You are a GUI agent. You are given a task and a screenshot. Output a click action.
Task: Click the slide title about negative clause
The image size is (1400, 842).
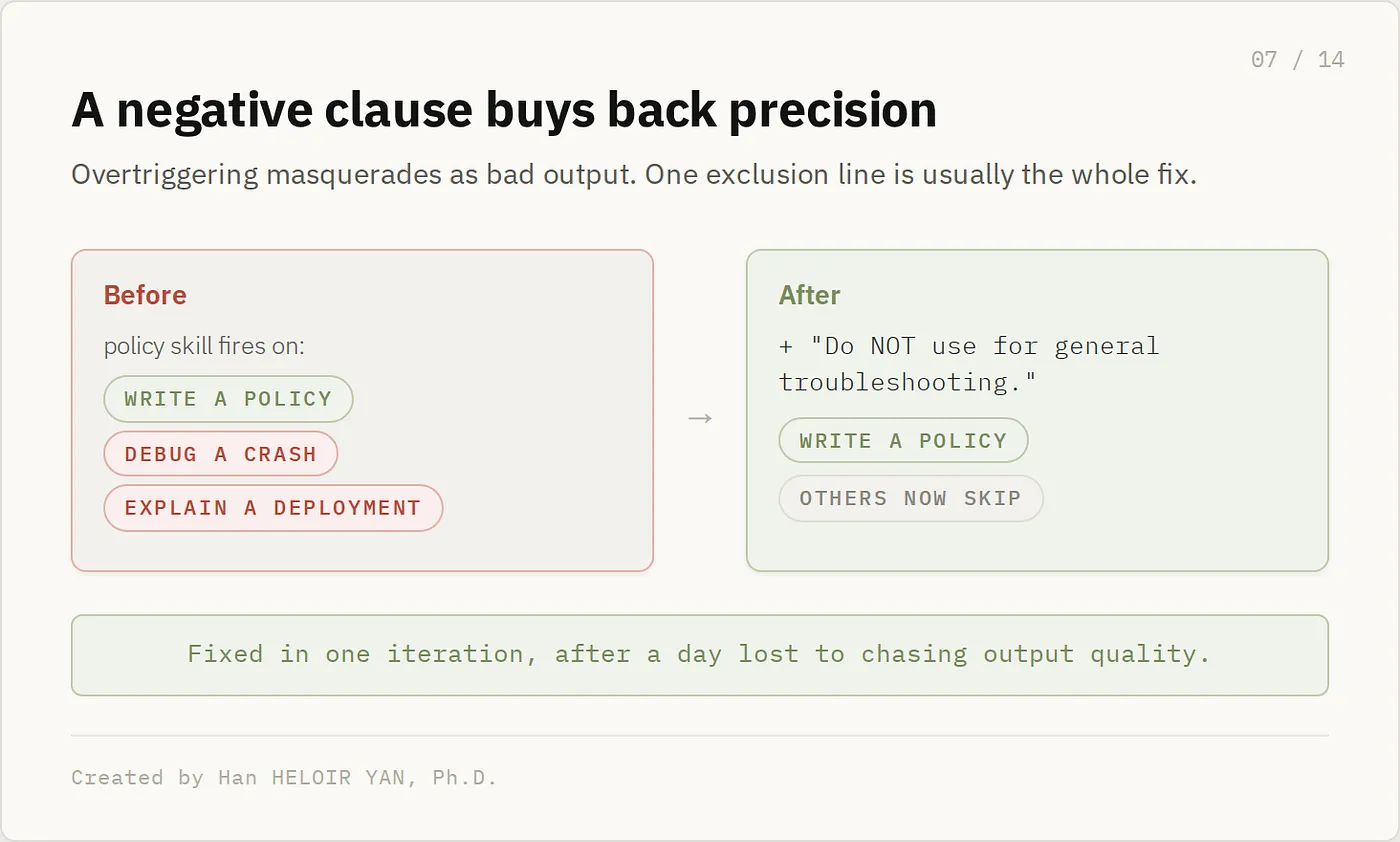pyautogui.click(x=504, y=110)
